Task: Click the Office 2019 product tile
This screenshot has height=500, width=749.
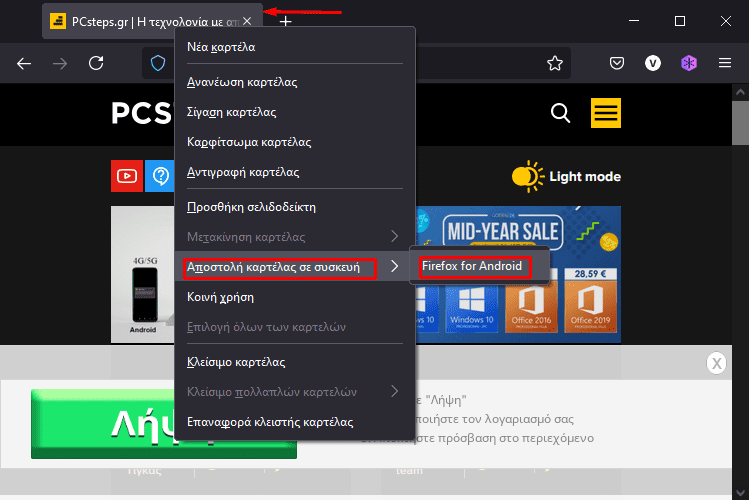Action: pos(590,301)
